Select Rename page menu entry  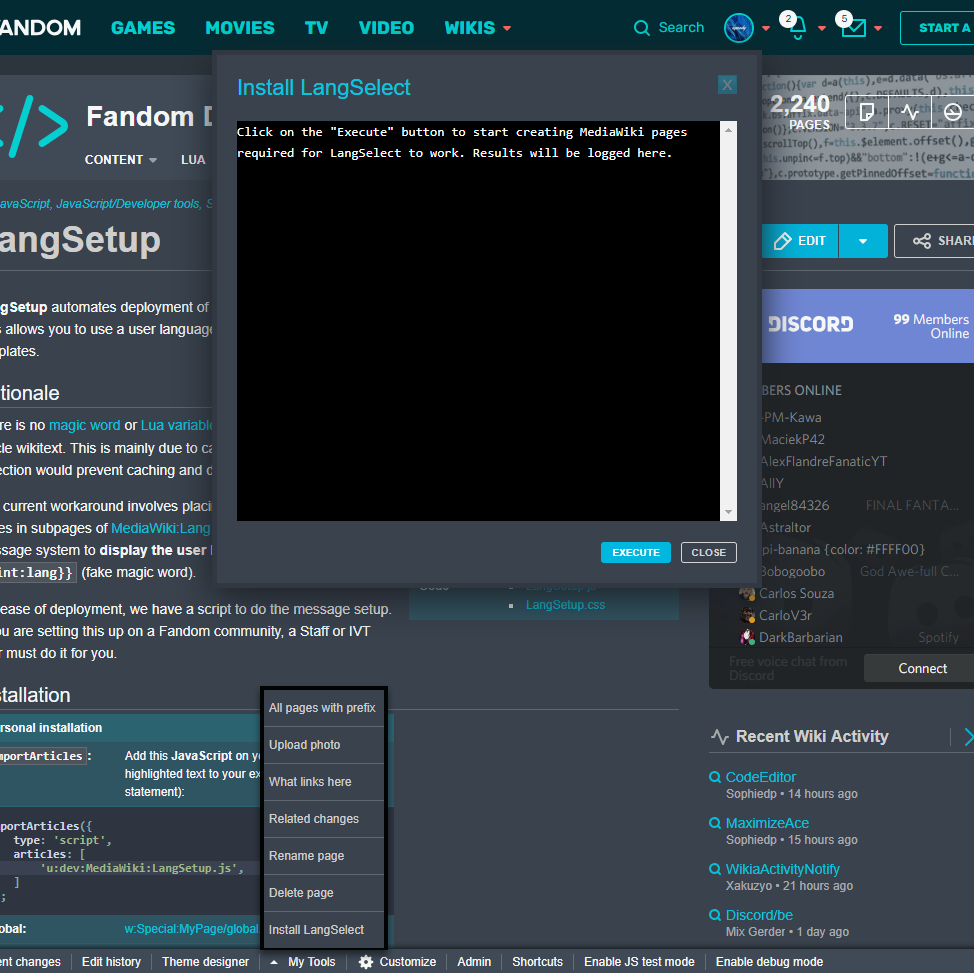(322, 856)
